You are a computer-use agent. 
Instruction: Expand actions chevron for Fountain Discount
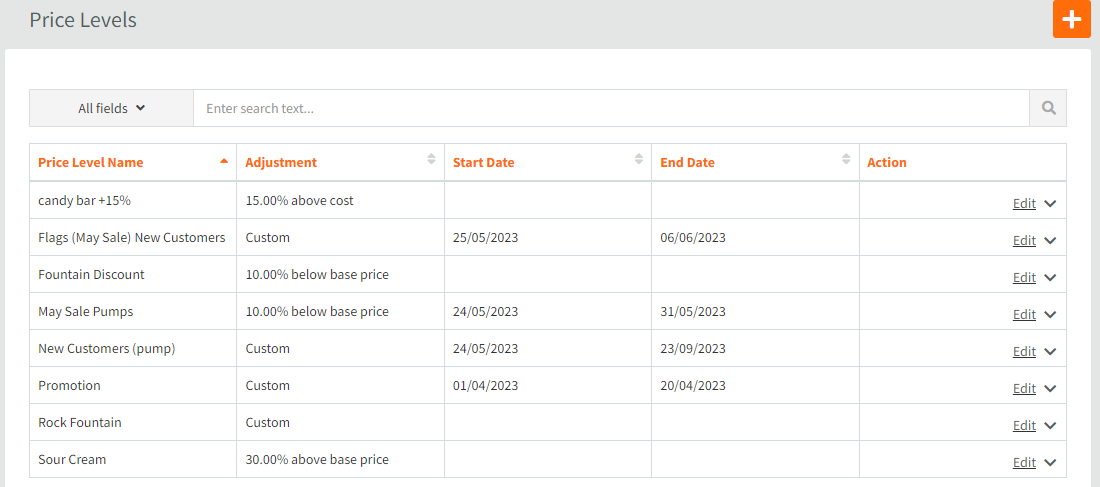point(1049,277)
